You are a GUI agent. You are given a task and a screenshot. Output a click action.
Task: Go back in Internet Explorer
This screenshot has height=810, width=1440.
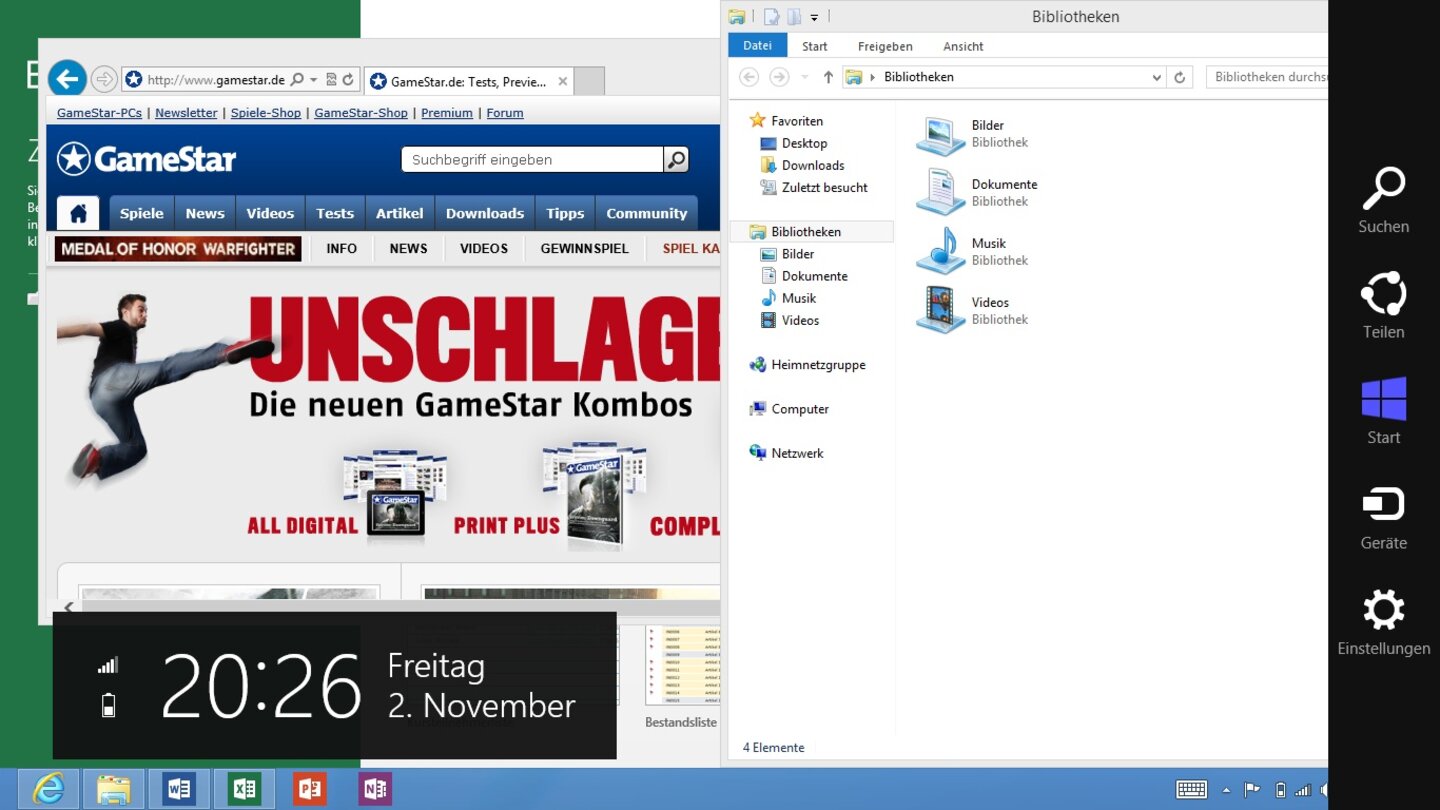click(x=67, y=79)
